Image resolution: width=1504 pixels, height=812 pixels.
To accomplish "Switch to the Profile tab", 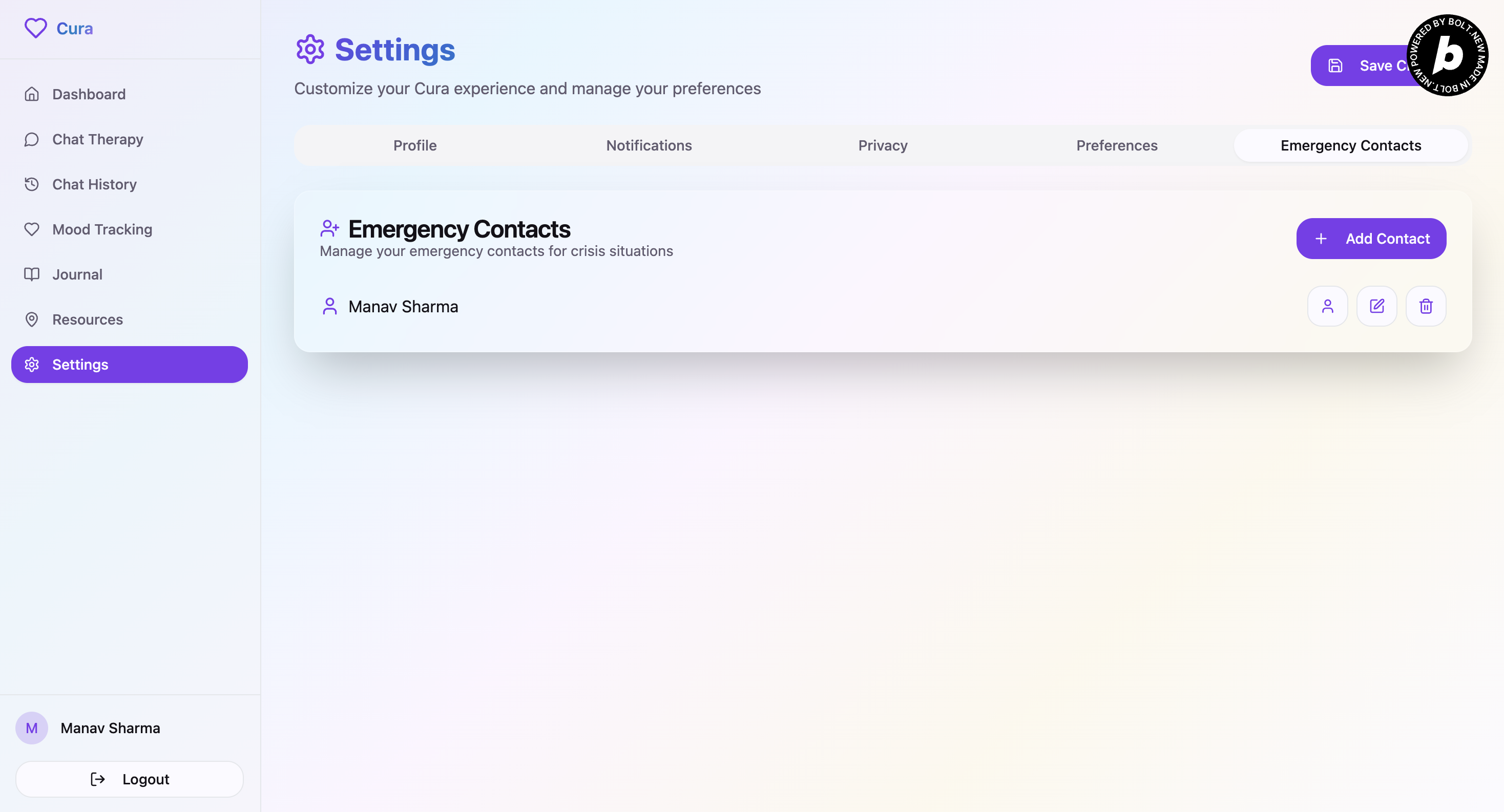I will click(414, 145).
